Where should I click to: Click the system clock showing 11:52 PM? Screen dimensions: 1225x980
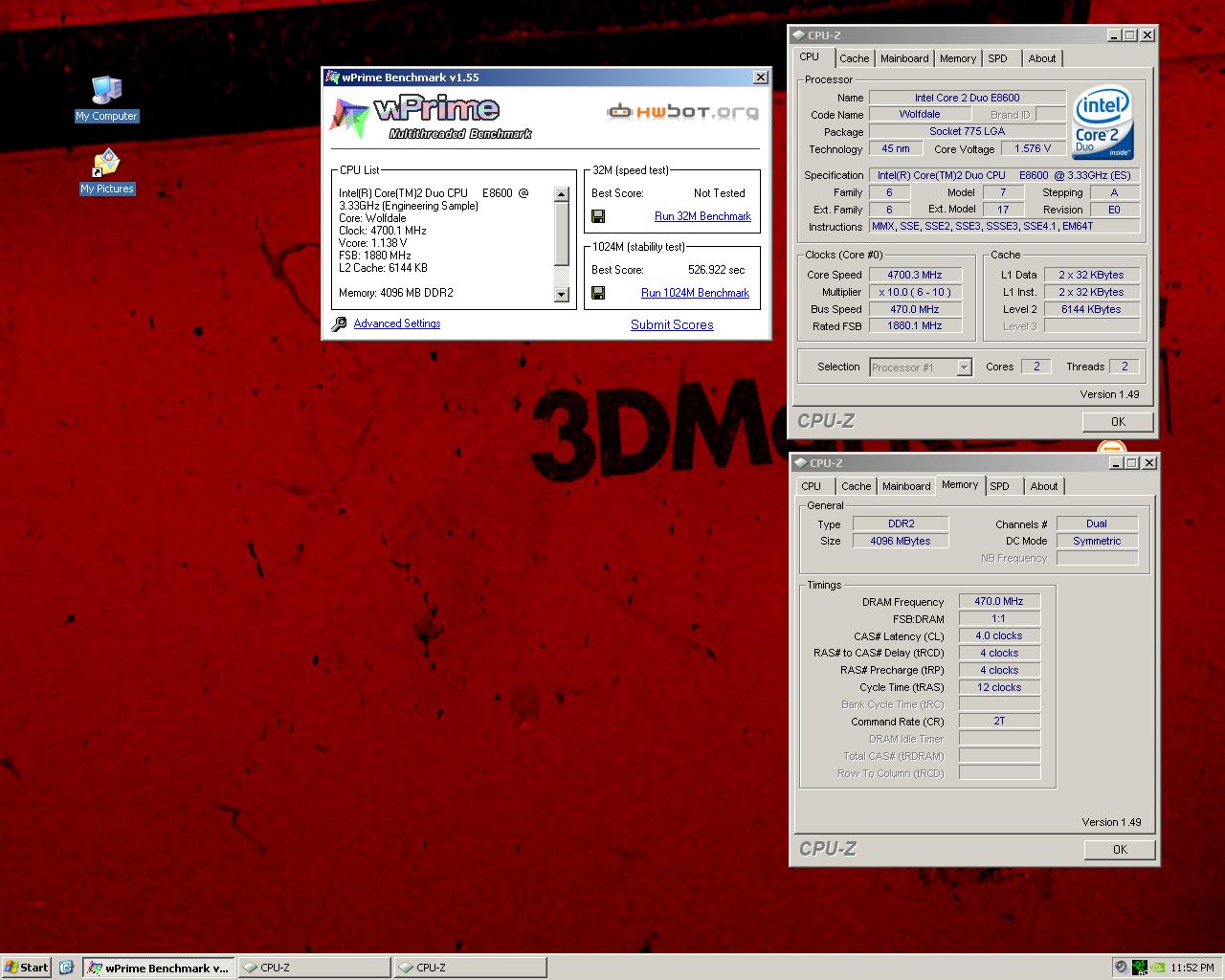[1192, 968]
